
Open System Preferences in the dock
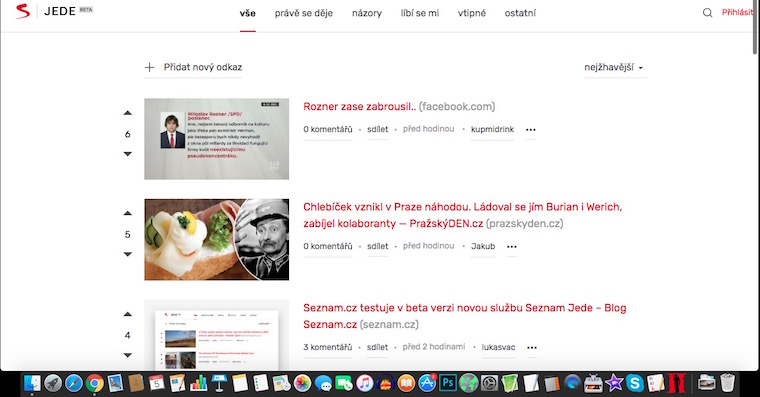click(489, 383)
